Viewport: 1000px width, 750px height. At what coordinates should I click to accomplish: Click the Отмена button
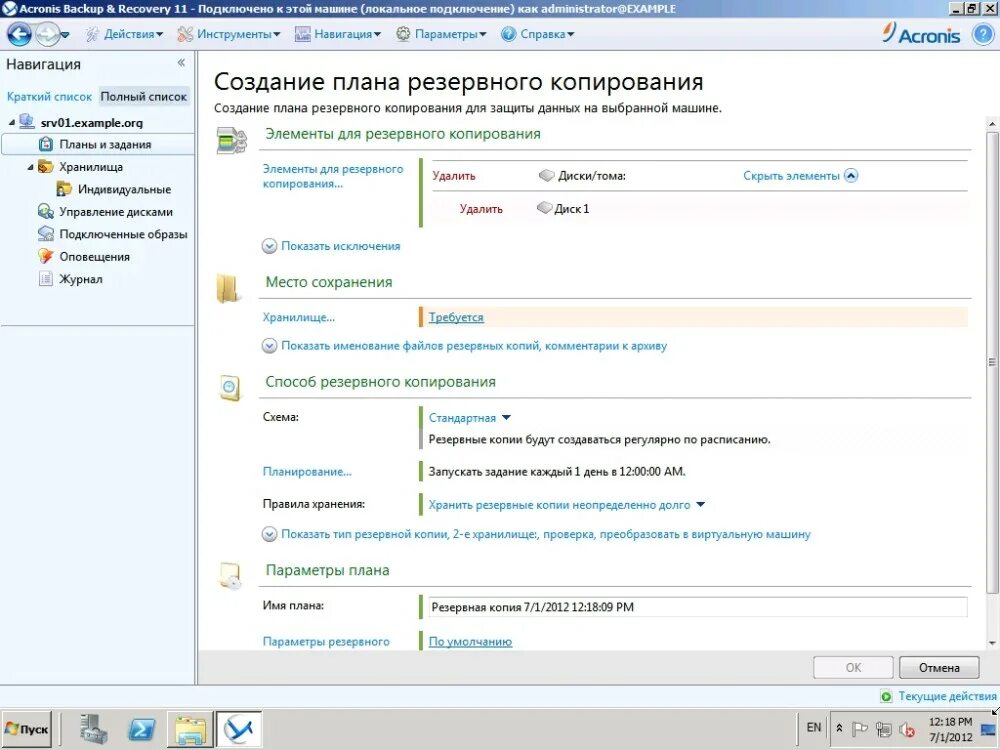[x=939, y=668]
